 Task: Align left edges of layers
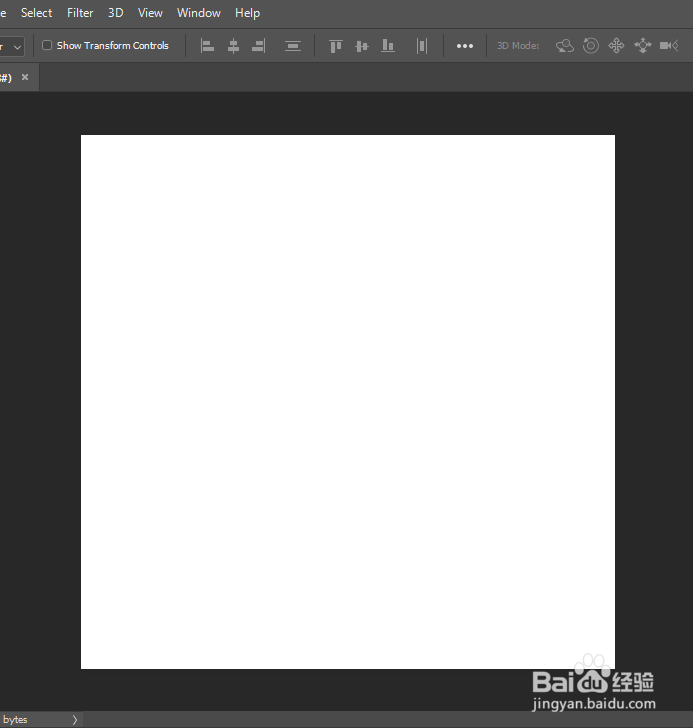207,46
